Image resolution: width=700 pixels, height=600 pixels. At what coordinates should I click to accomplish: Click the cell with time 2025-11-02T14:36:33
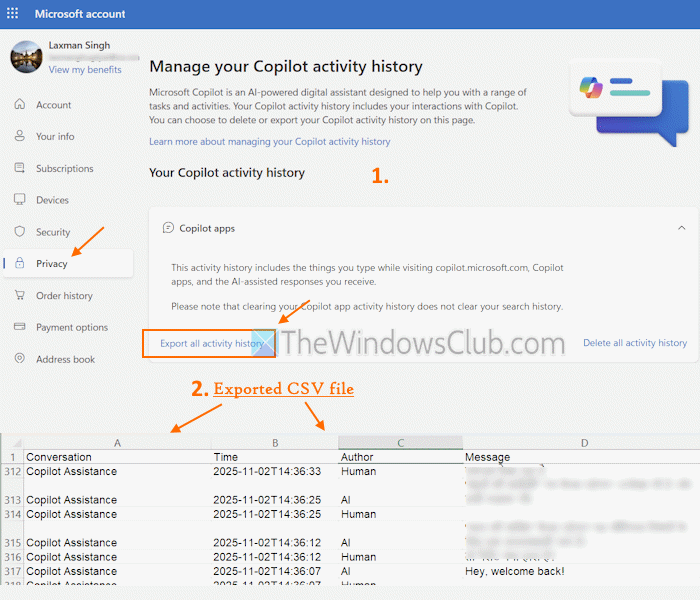275,471
